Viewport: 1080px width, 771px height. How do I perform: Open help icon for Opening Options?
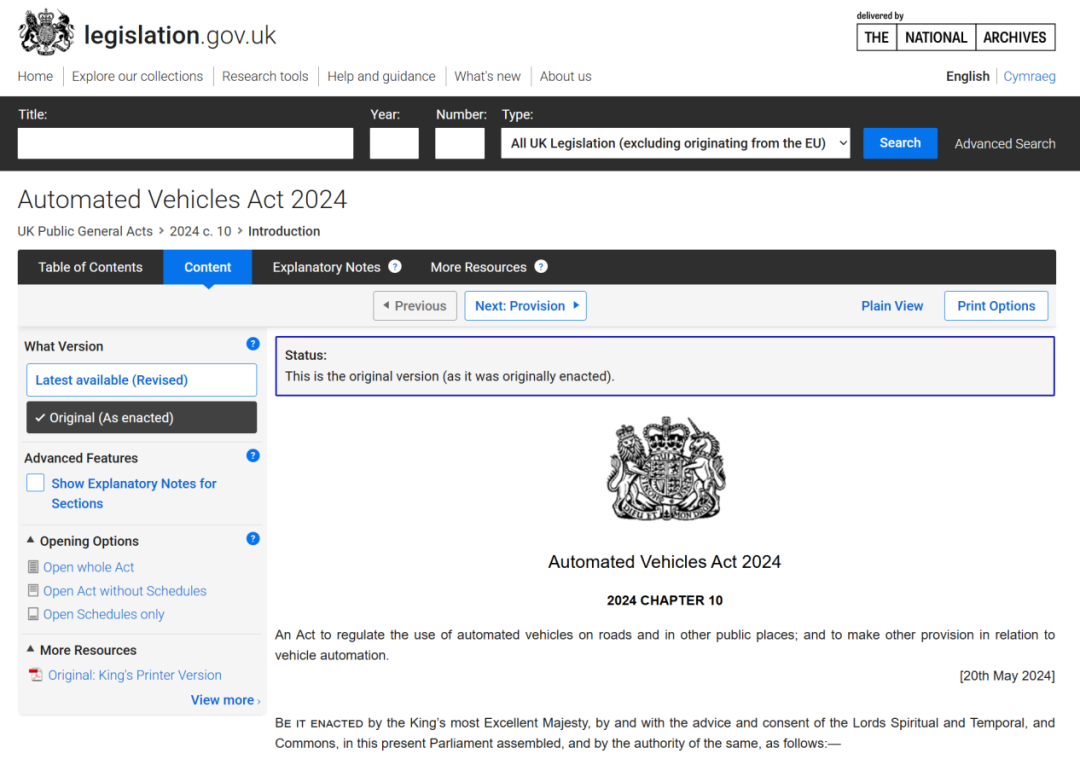[x=253, y=539]
